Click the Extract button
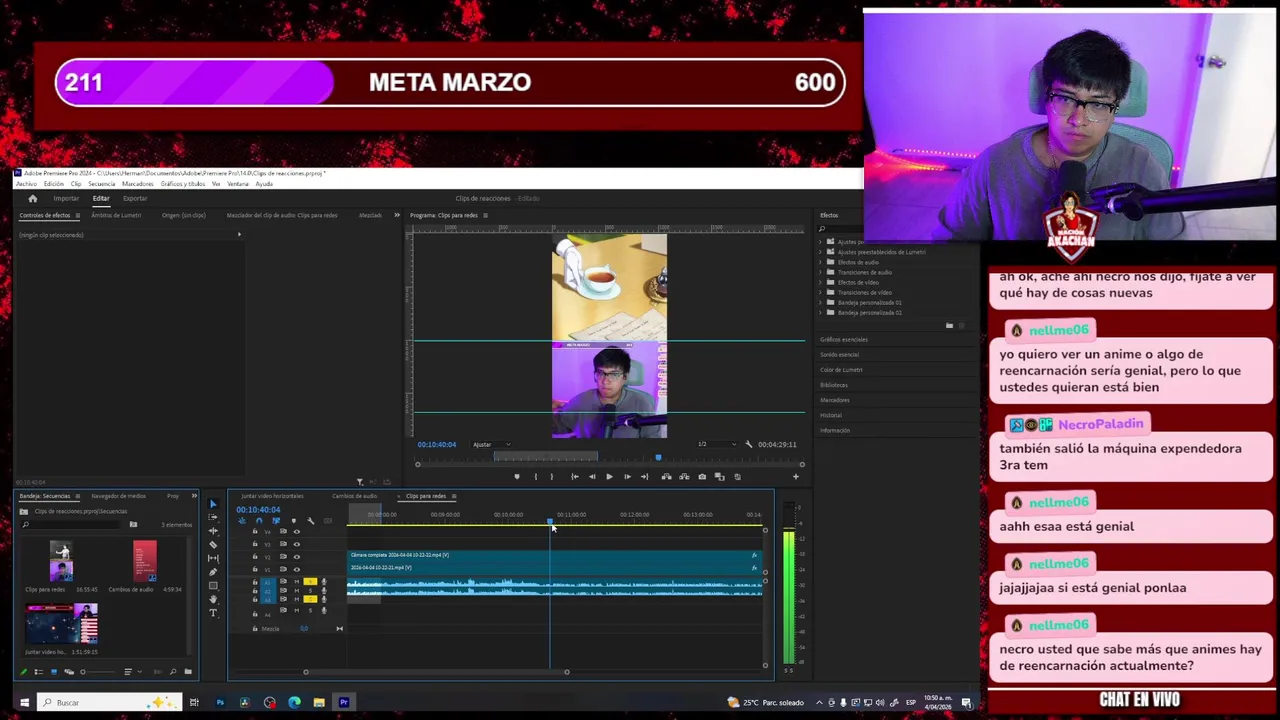Screen dimensions: 1280x720 [684, 477]
